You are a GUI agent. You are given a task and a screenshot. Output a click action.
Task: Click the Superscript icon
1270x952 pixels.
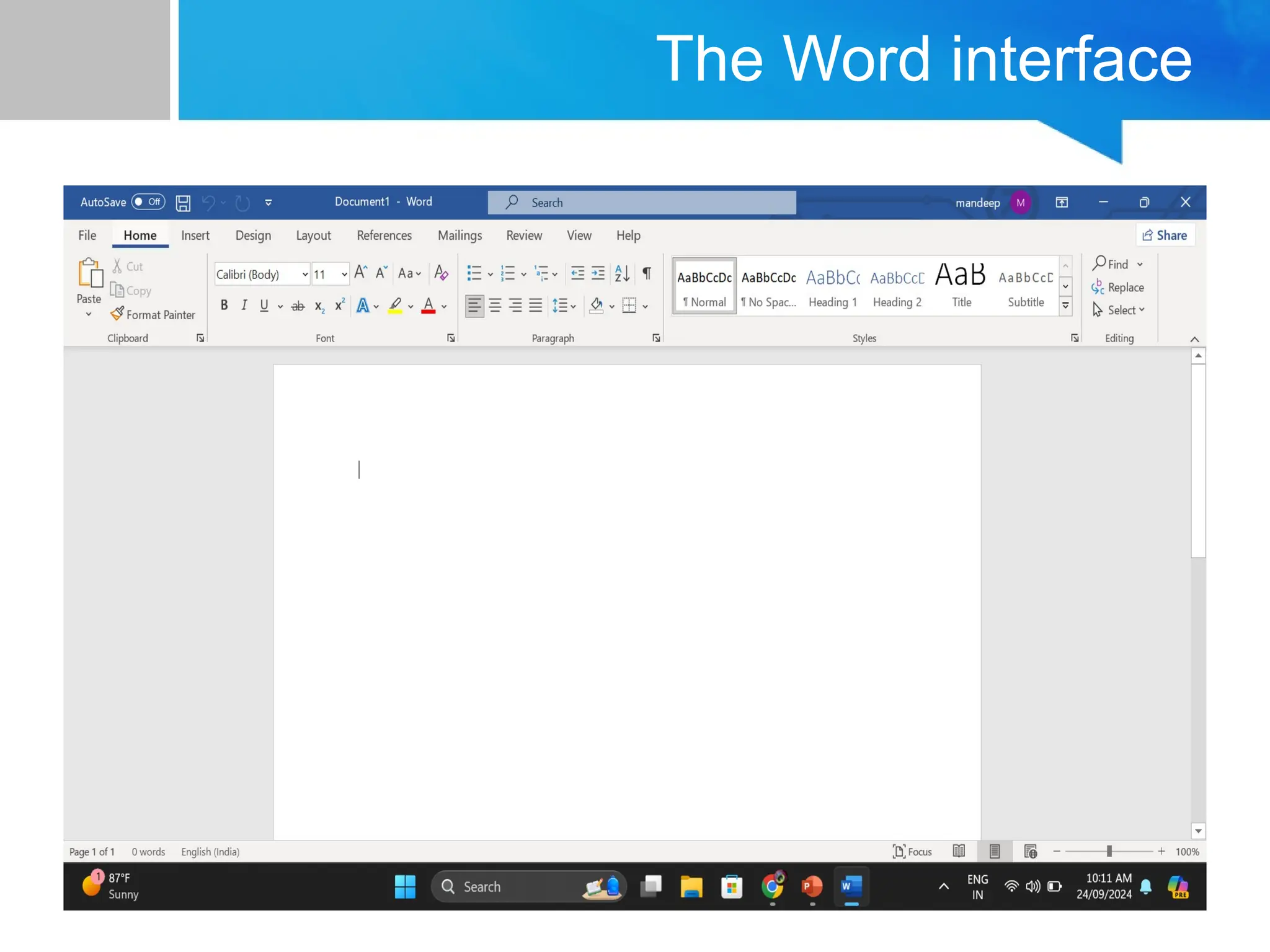click(339, 305)
